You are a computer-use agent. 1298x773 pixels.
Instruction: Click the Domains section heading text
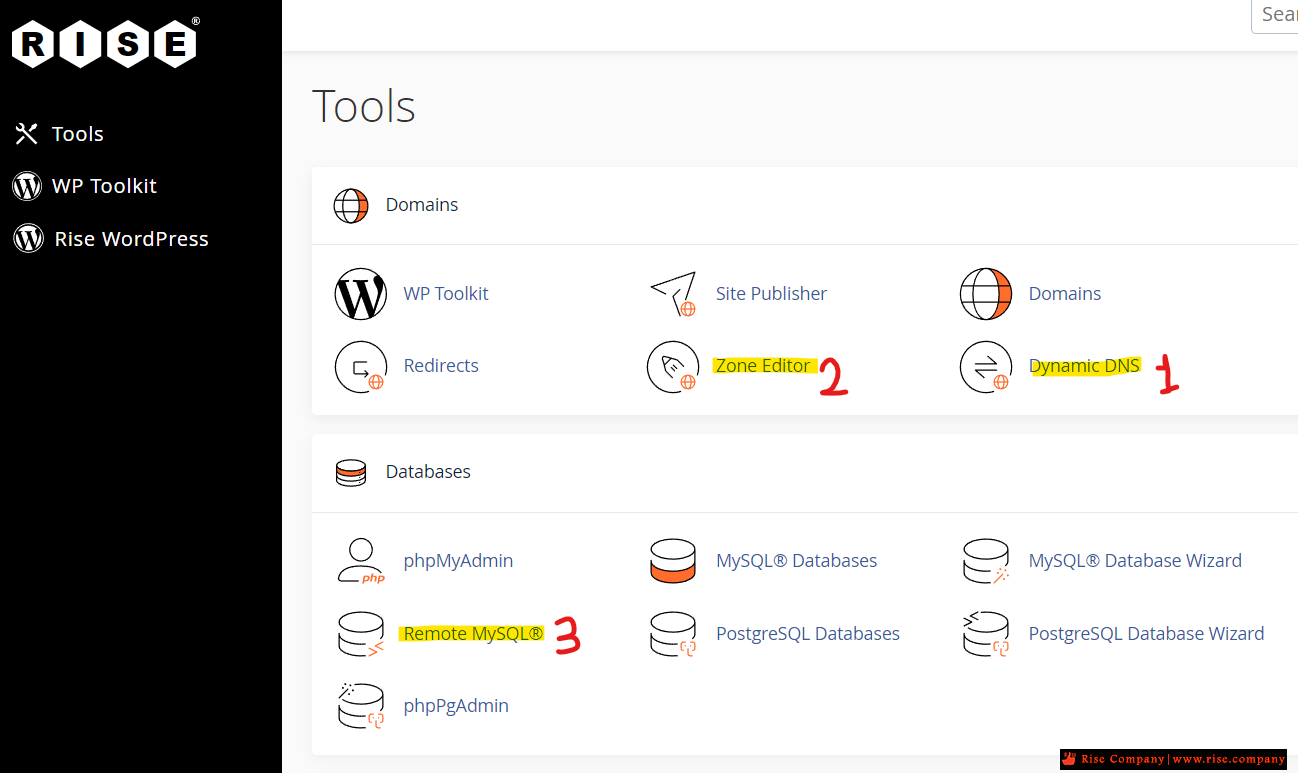[x=422, y=205]
